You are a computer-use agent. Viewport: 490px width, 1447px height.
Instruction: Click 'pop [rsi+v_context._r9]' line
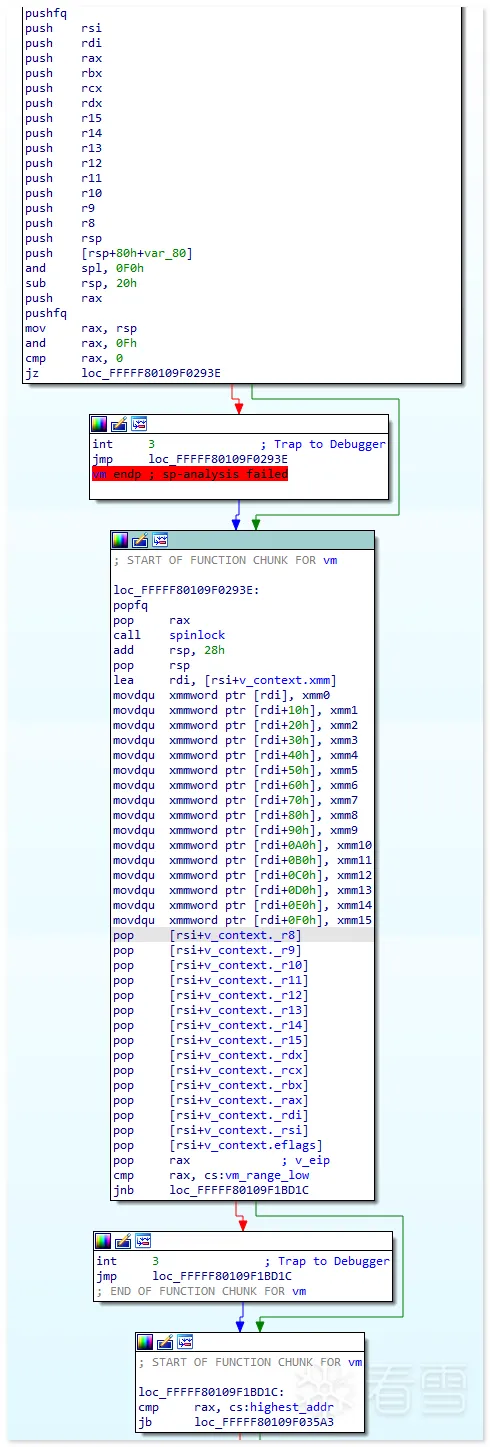(207, 950)
